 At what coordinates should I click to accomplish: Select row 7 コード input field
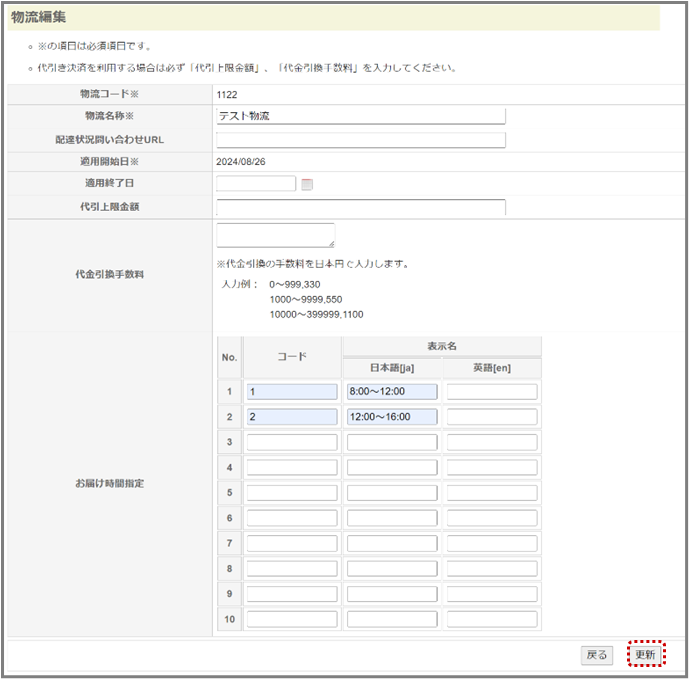292,543
